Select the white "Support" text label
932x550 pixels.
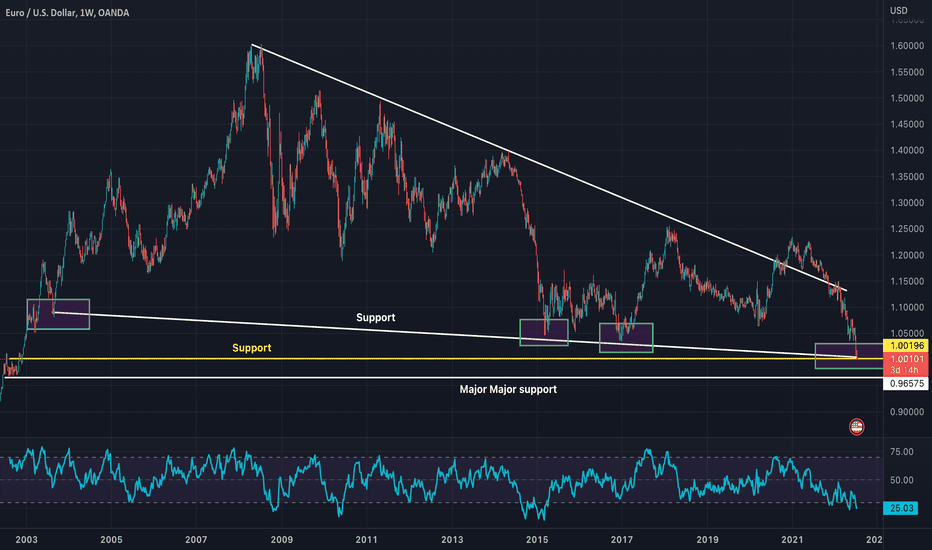point(376,318)
